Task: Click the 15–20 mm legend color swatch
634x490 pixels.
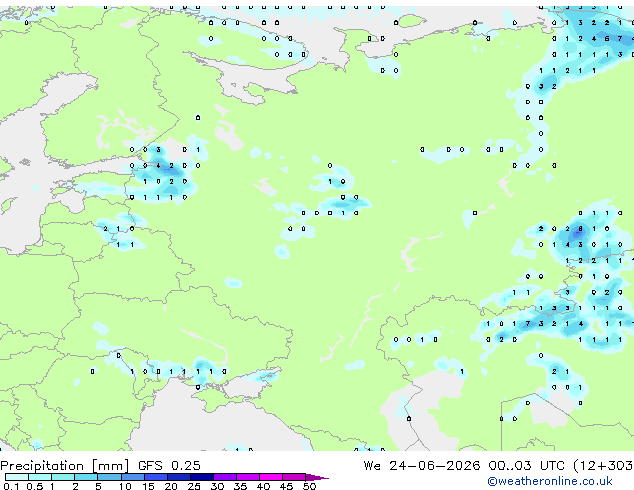Action: [156, 477]
